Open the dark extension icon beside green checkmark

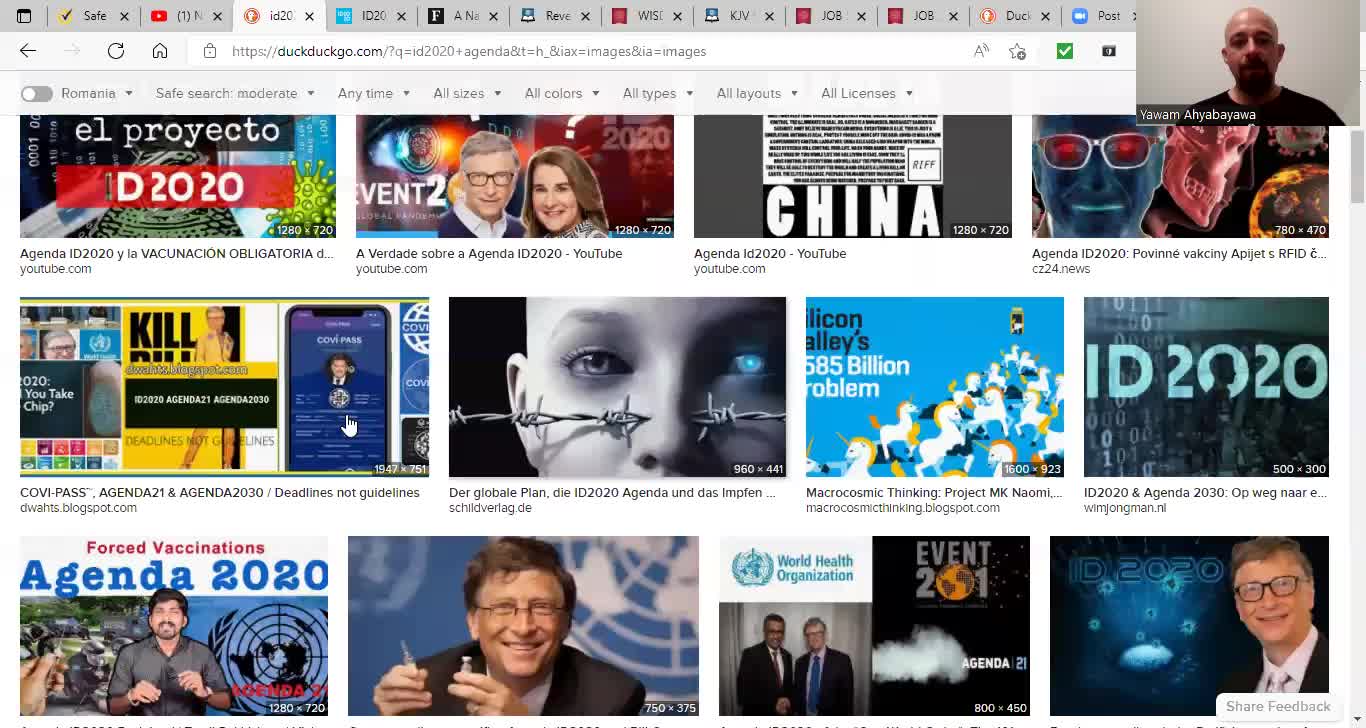(1109, 51)
